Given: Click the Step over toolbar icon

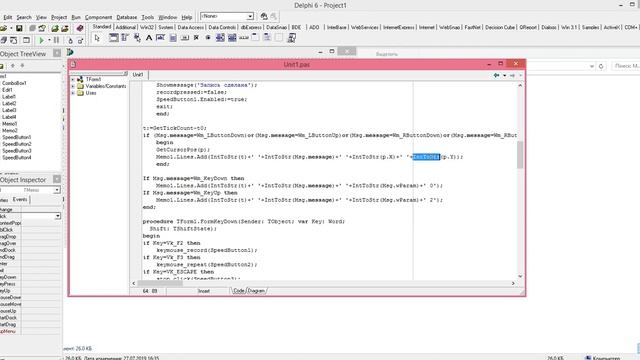Looking at the screenshot, I should [x=80, y=40].
